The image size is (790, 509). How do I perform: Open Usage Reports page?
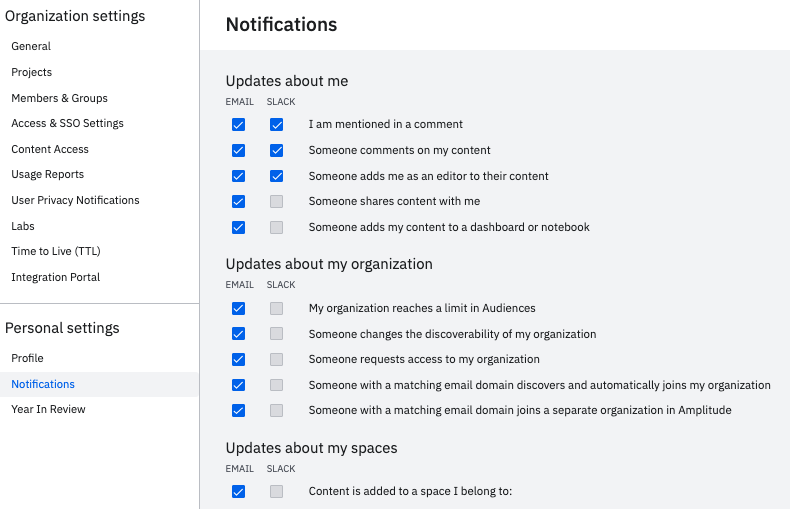(48, 174)
